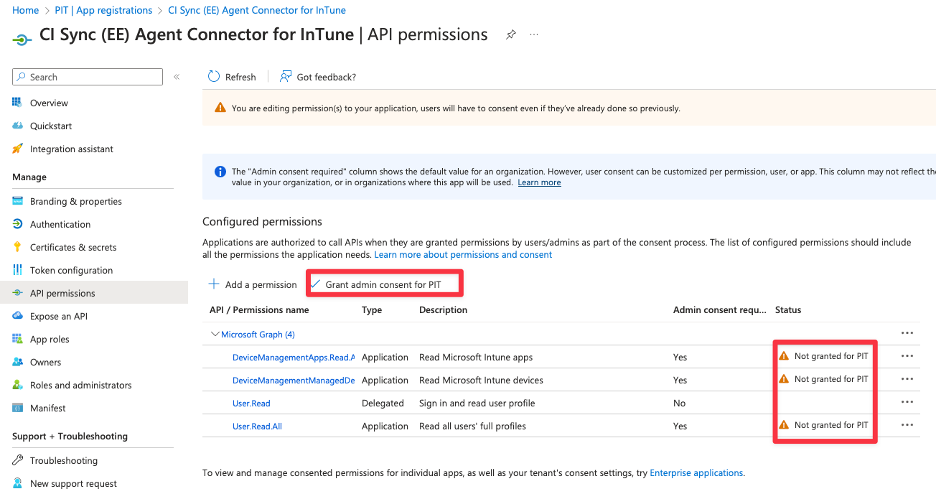Click 'Not granted for PIT' in User.Read.All row
The width and height of the screenshot is (936, 494).
(831, 425)
